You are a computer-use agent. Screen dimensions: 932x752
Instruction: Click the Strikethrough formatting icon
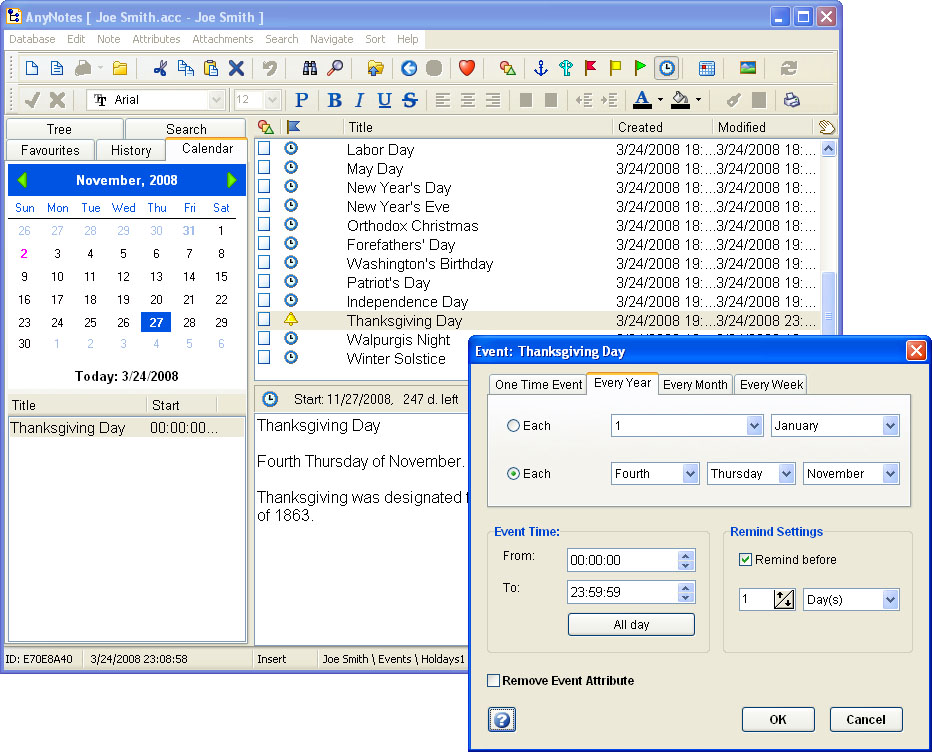click(x=409, y=100)
